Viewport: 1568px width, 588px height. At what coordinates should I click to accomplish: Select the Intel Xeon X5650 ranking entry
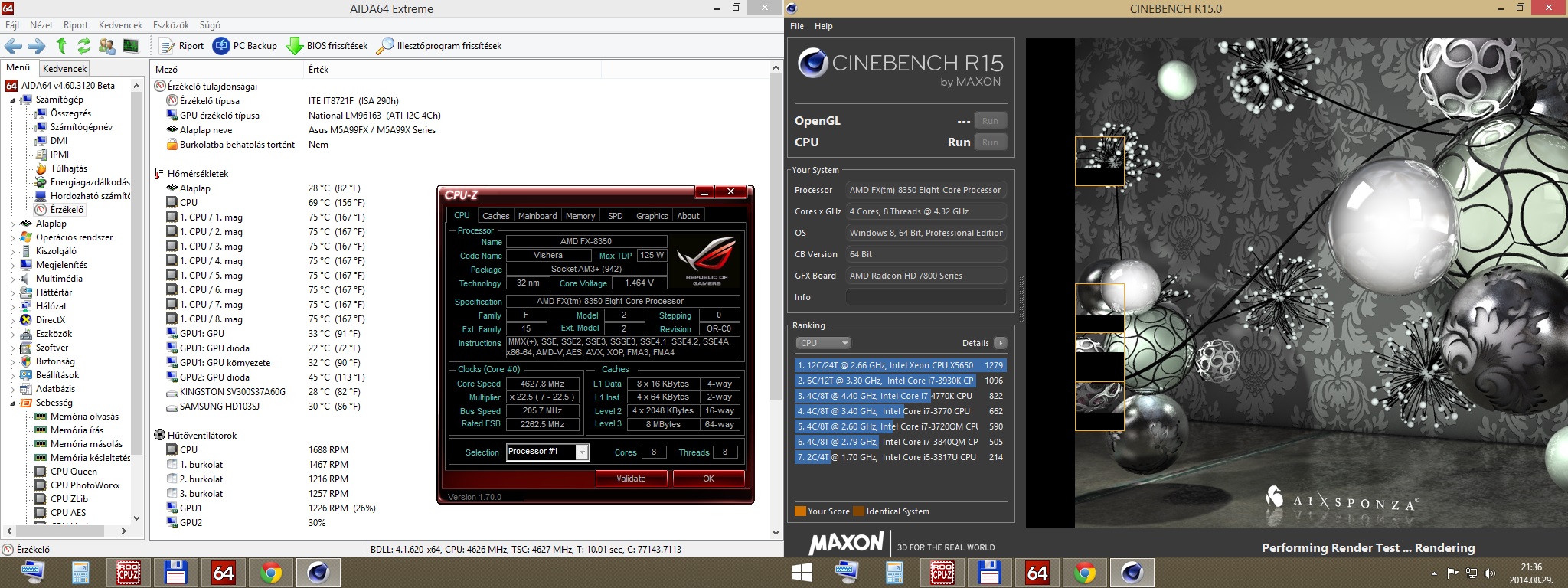(x=900, y=365)
